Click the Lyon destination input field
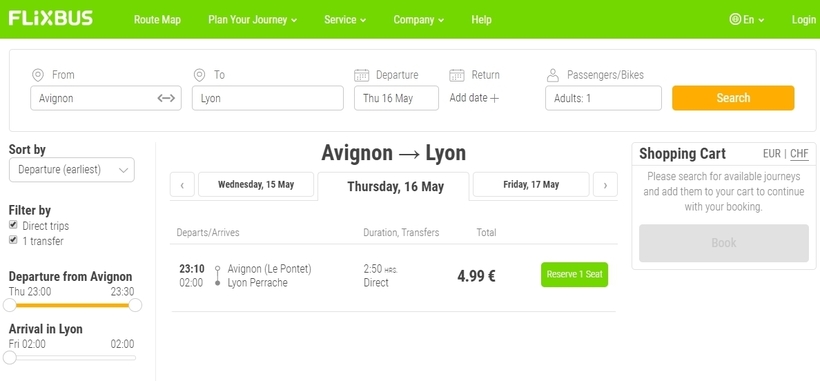 click(x=268, y=98)
